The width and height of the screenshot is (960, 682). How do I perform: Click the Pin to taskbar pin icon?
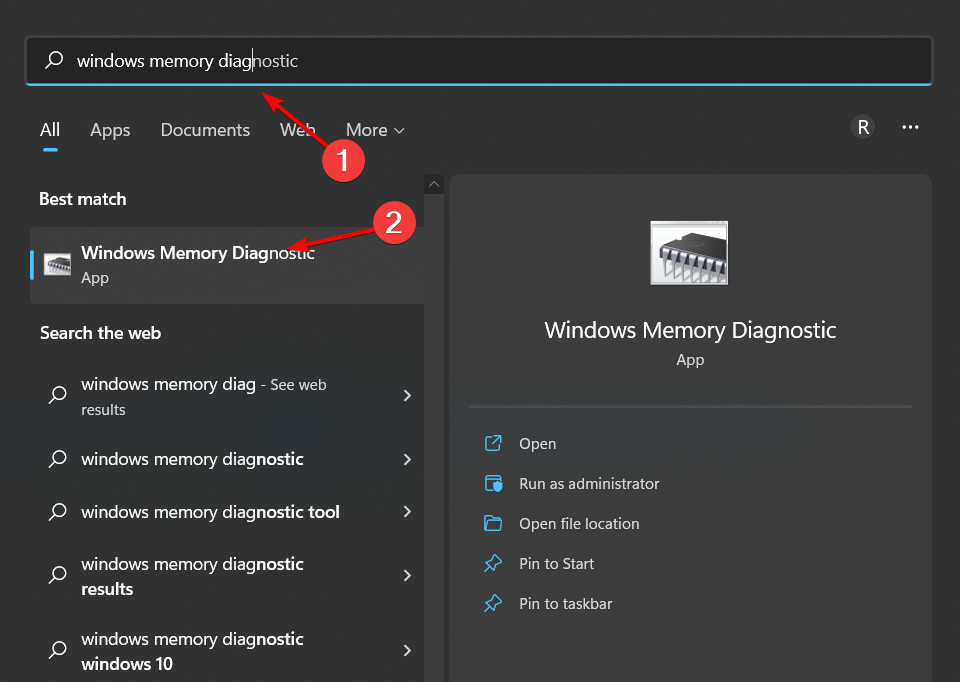tap(493, 604)
